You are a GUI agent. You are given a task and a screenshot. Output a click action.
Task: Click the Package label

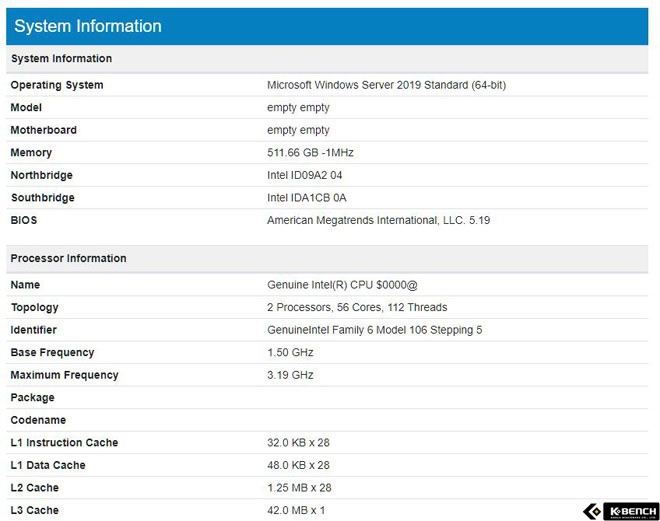tap(32, 398)
